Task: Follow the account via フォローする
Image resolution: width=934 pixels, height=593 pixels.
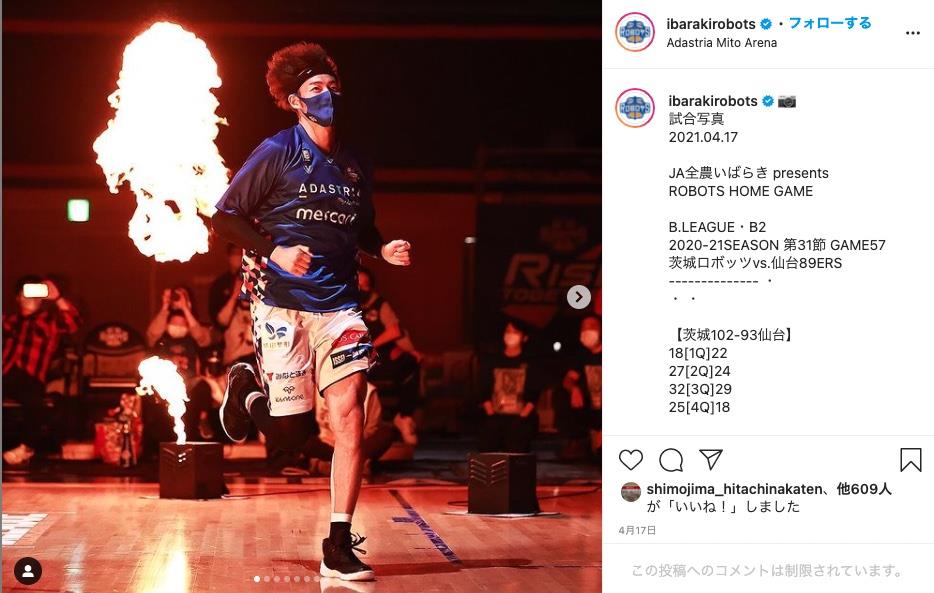Action: point(830,23)
